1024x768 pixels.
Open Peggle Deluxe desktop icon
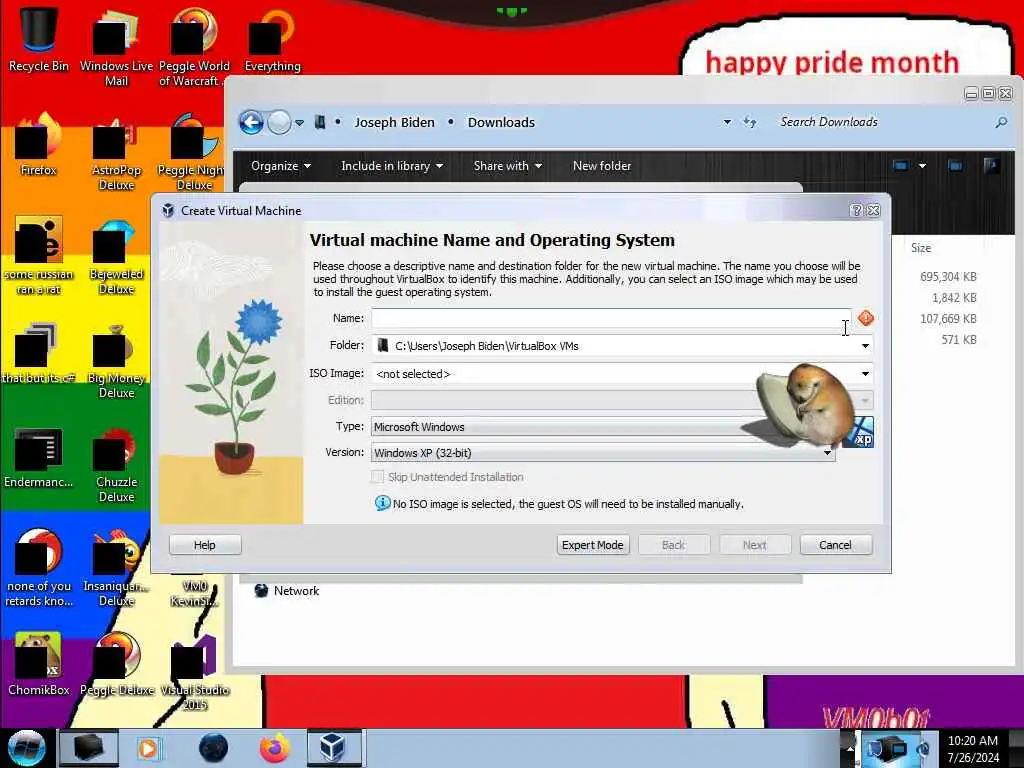point(116,664)
